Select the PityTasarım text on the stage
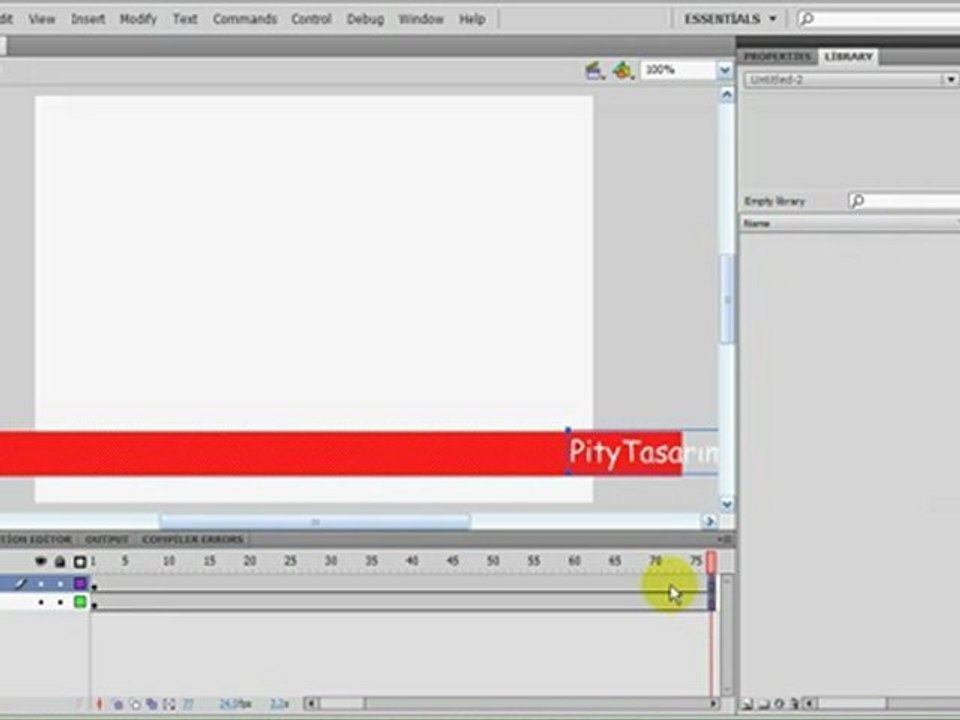 (643, 453)
